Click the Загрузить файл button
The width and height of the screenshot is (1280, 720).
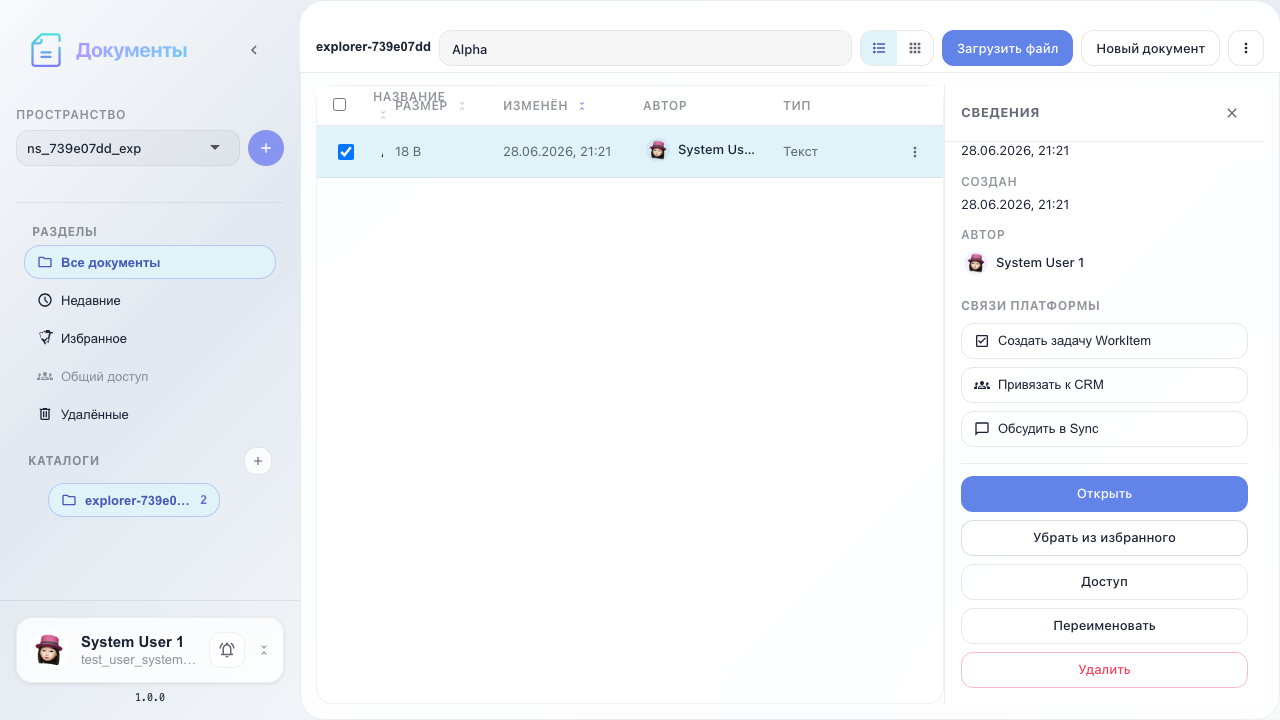pos(1007,48)
